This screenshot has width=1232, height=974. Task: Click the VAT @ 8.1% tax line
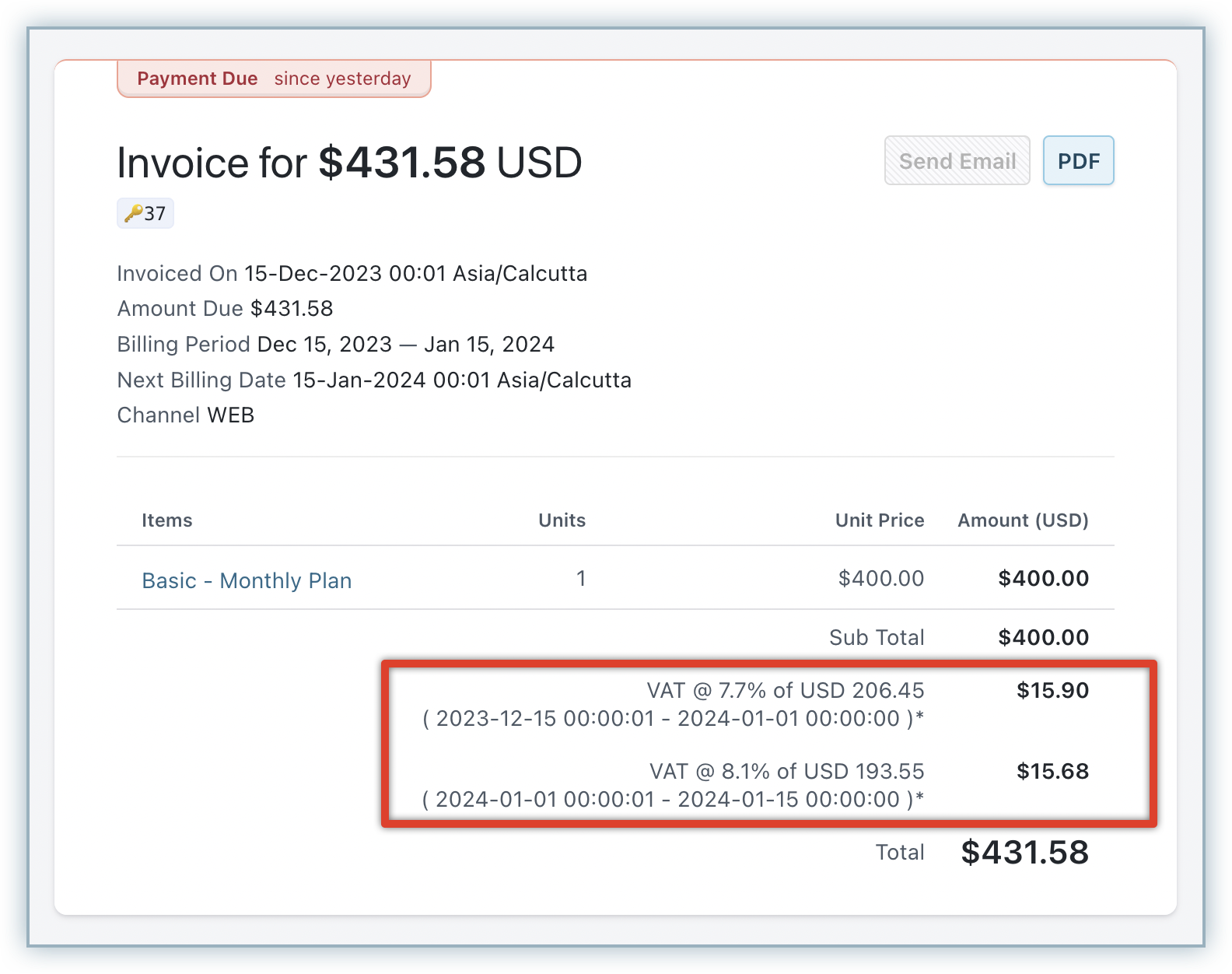(x=786, y=772)
